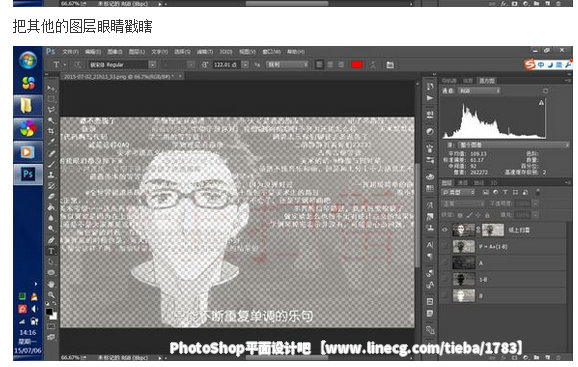Viewport: 578px width, 367px height.
Task: Open the Character panel from options bar
Action: 390,65
